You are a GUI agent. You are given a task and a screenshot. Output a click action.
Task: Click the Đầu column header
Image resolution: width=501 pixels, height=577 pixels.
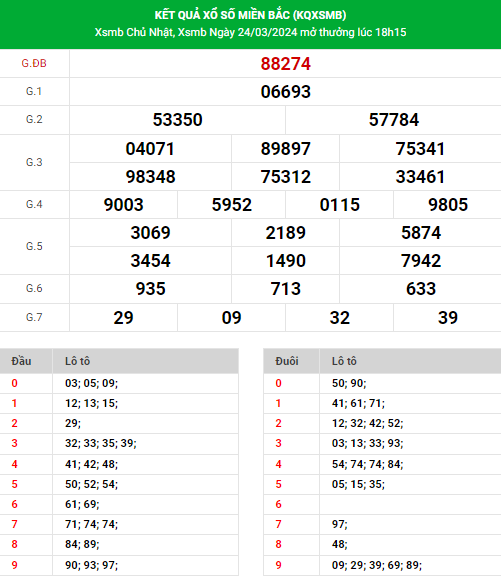tap(21, 361)
